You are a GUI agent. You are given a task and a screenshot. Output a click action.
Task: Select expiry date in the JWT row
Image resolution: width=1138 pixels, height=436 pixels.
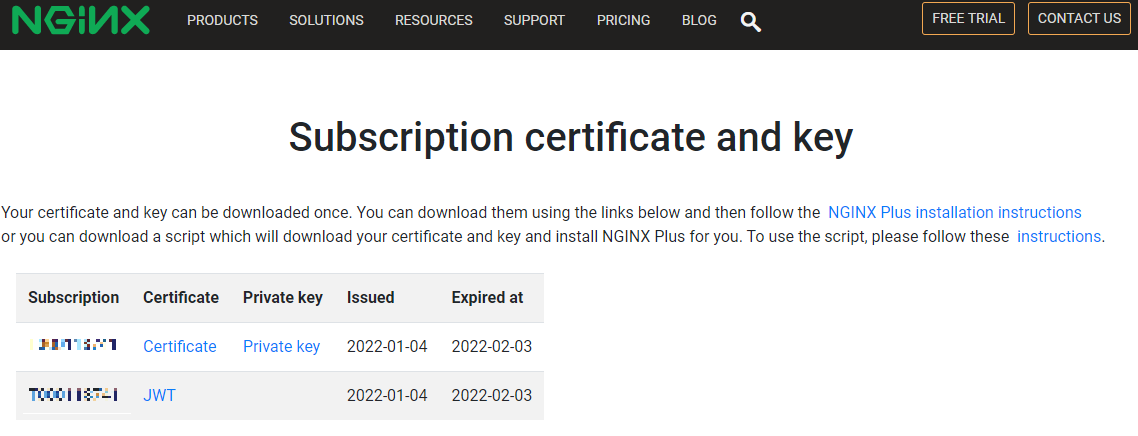pos(491,395)
